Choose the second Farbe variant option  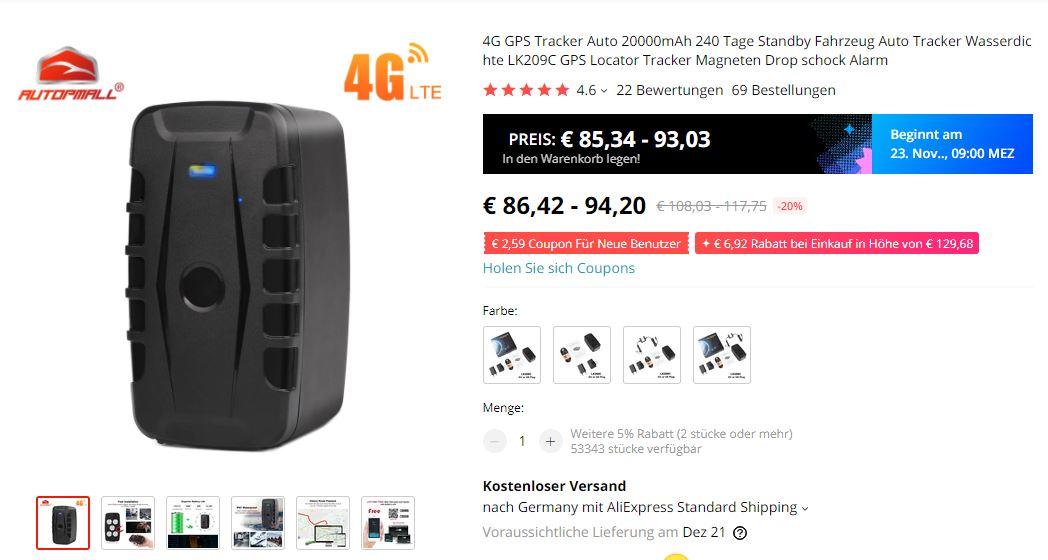(581, 355)
